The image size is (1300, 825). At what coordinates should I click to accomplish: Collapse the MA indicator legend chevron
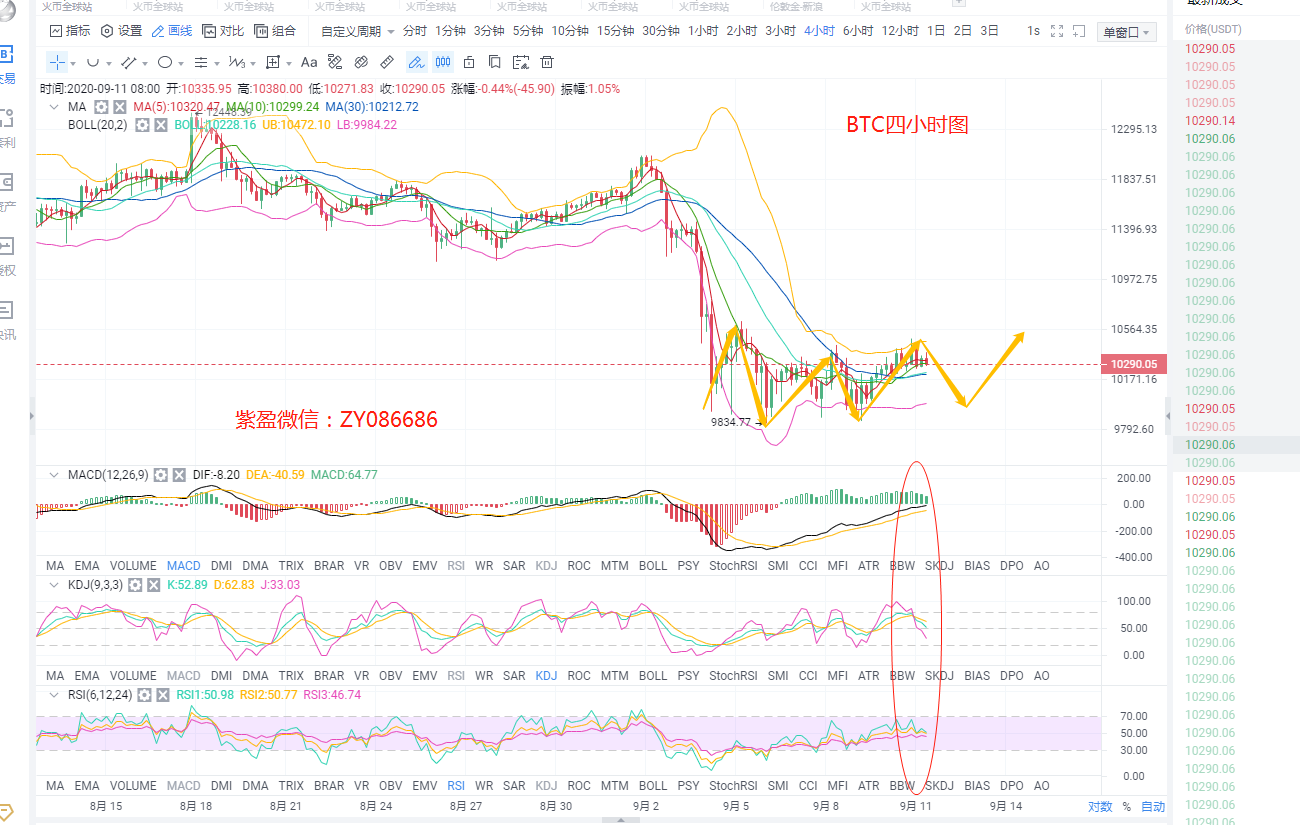[x=52, y=107]
